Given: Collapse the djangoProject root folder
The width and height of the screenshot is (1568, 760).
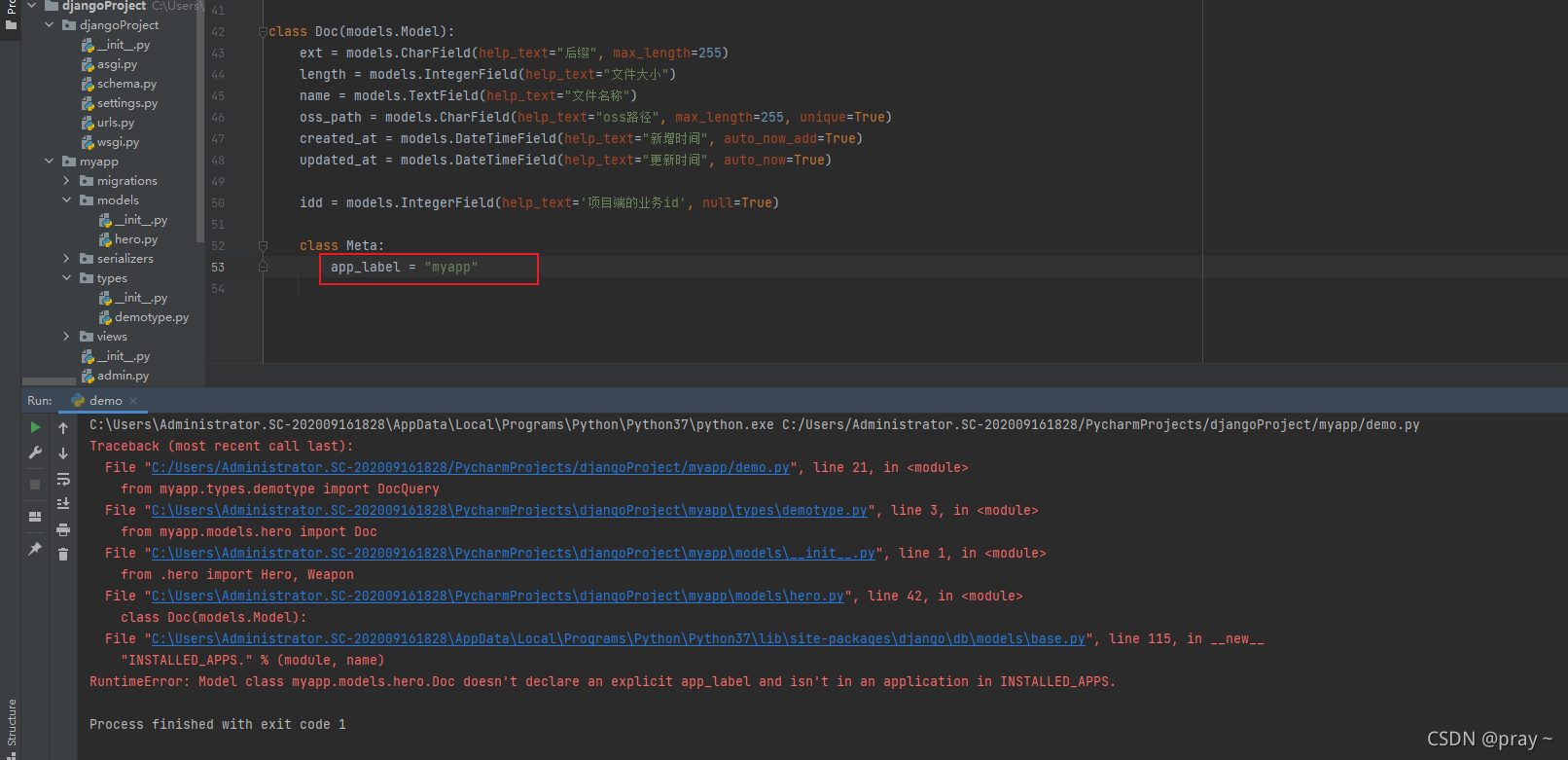Looking at the screenshot, I should pyautogui.click(x=31, y=6).
